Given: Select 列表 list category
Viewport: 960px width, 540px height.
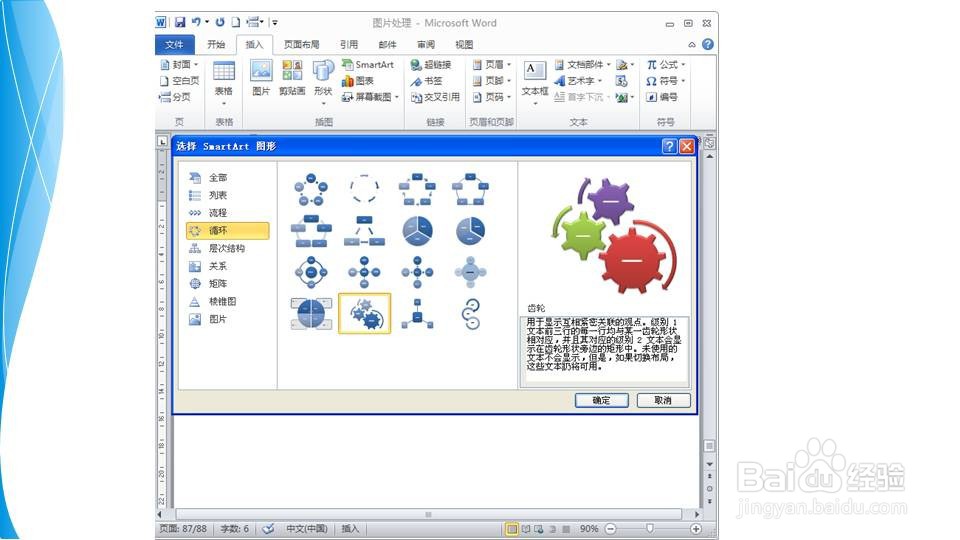Looking at the screenshot, I should [227, 195].
